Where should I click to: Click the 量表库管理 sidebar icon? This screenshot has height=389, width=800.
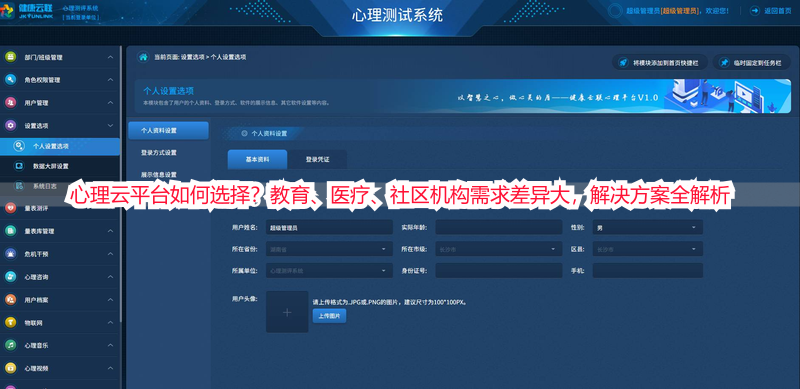[10, 231]
